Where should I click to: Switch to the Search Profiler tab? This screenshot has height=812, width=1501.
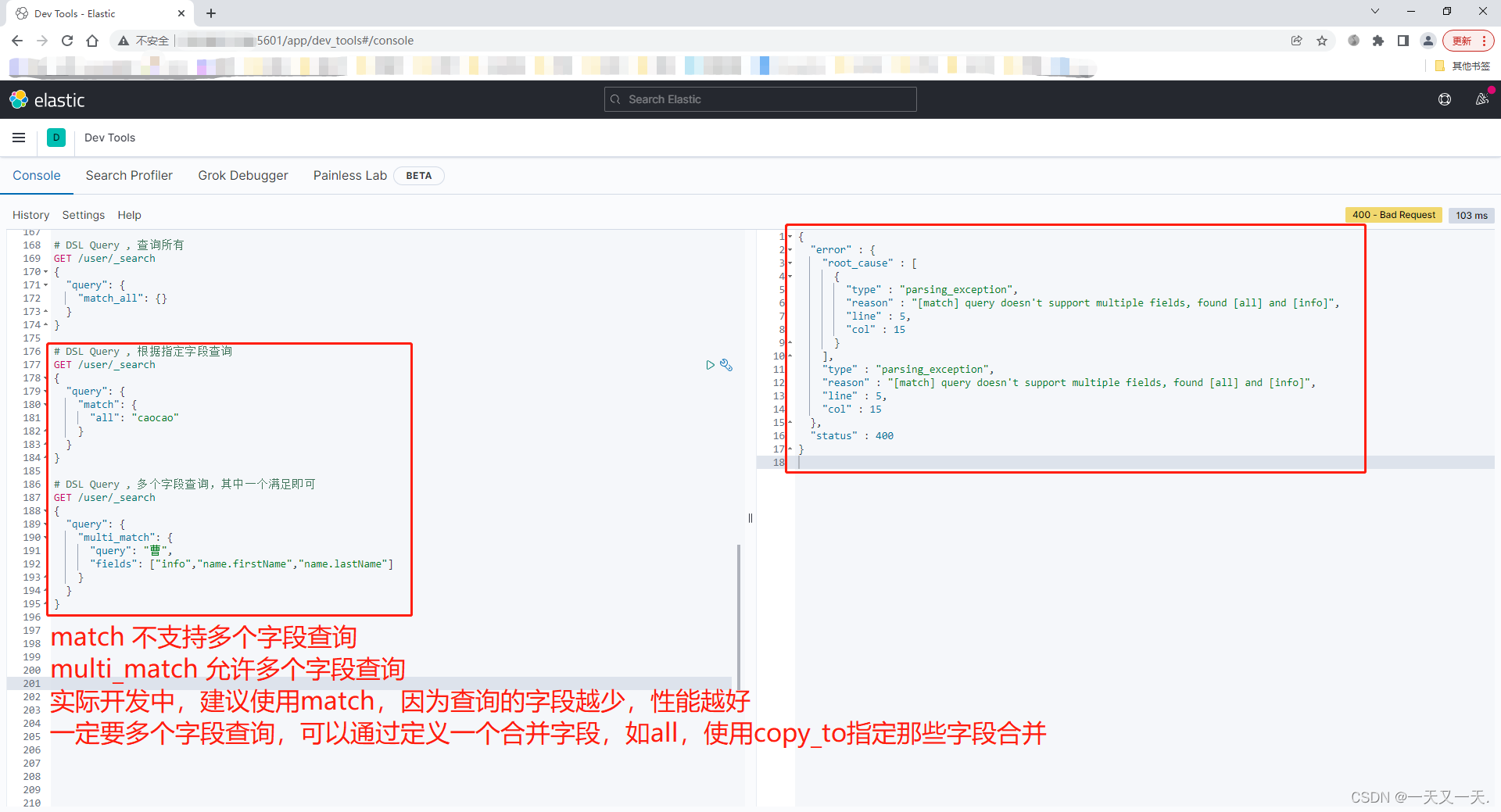[x=129, y=175]
